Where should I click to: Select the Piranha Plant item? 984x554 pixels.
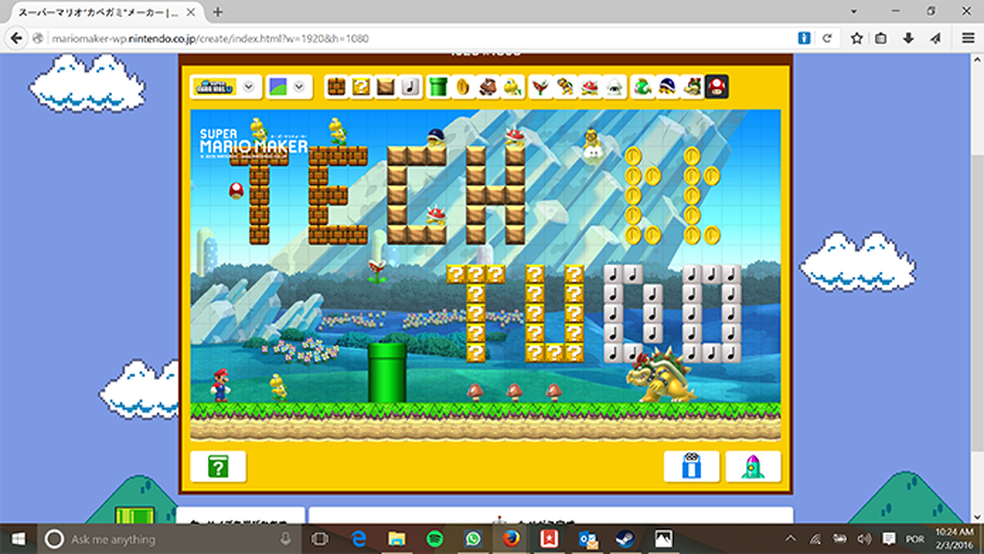point(540,87)
